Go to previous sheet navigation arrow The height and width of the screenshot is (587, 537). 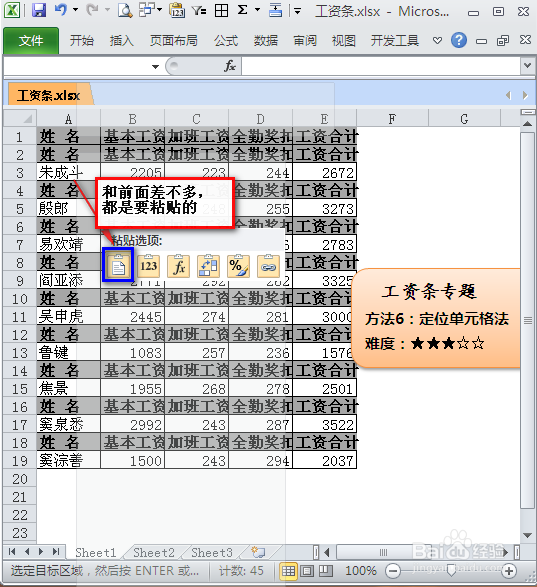27,551
